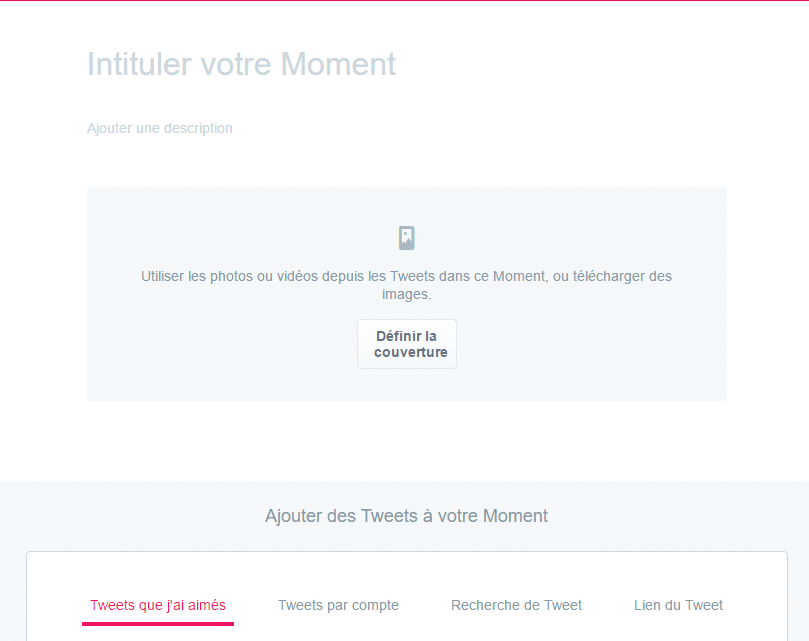Click the 'Utiliser les photos ou vidéos' hint text
Screen dimensions: 809x641
(x=407, y=285)
